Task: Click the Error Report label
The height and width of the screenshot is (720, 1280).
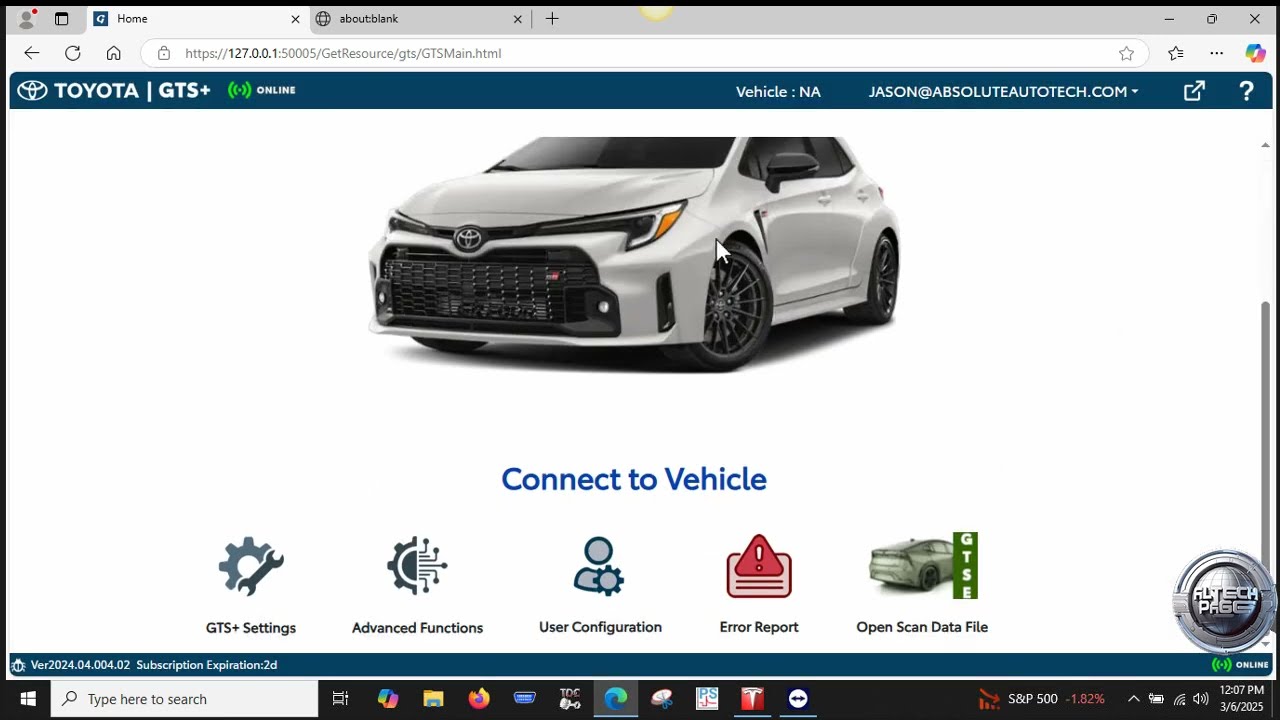Action: tap(759, 627)
